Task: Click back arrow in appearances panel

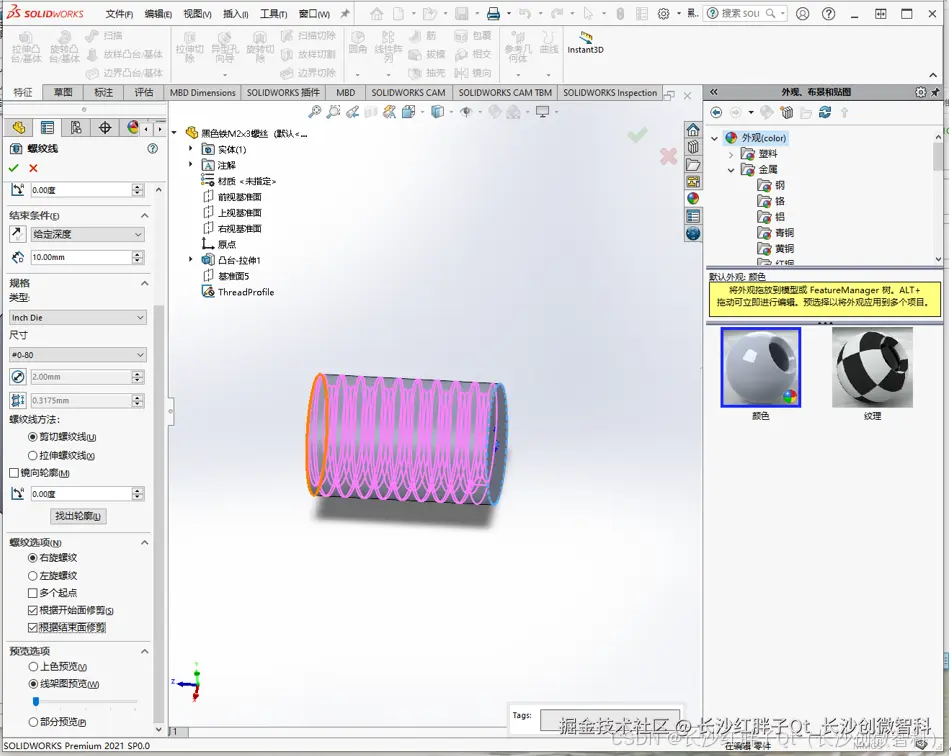Action: pos(716,112)
